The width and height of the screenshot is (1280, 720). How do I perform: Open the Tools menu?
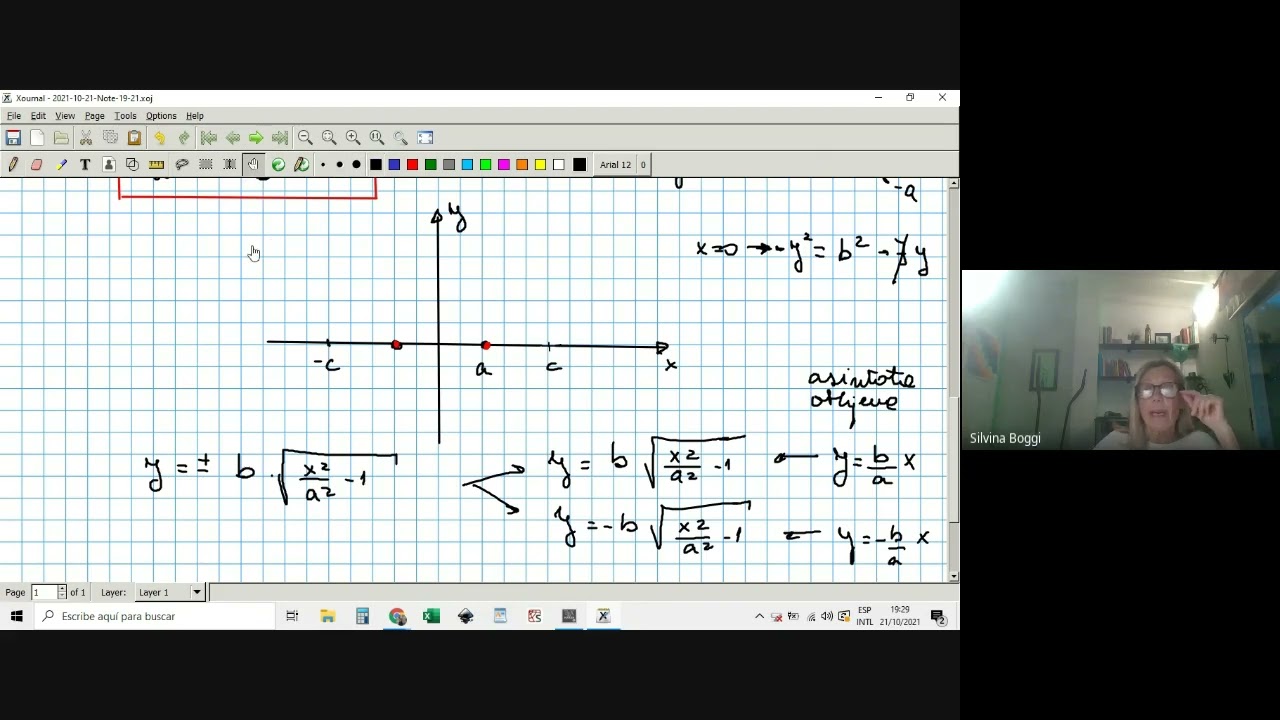pos(125,116)
